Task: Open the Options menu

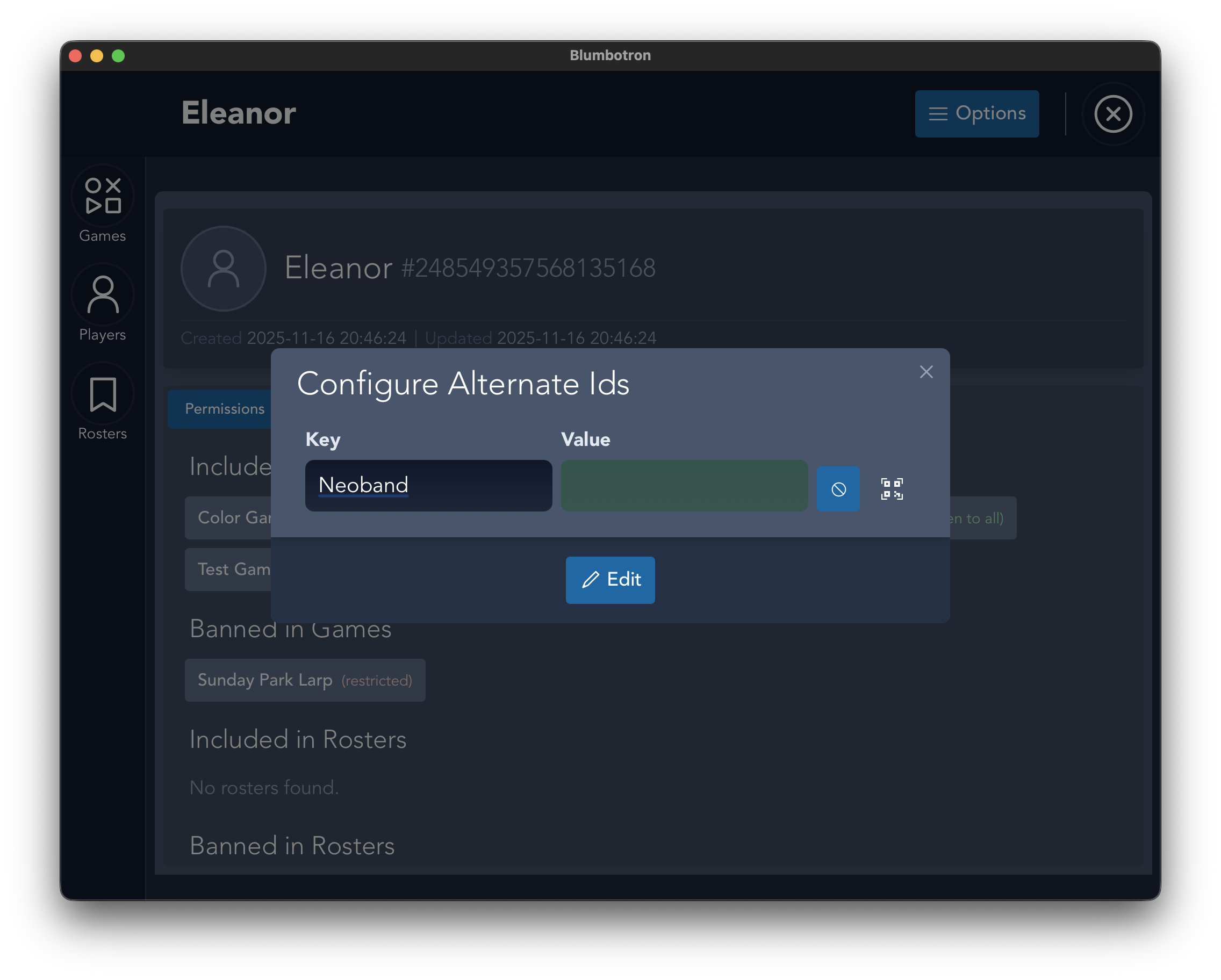Action: coord(976,114)
